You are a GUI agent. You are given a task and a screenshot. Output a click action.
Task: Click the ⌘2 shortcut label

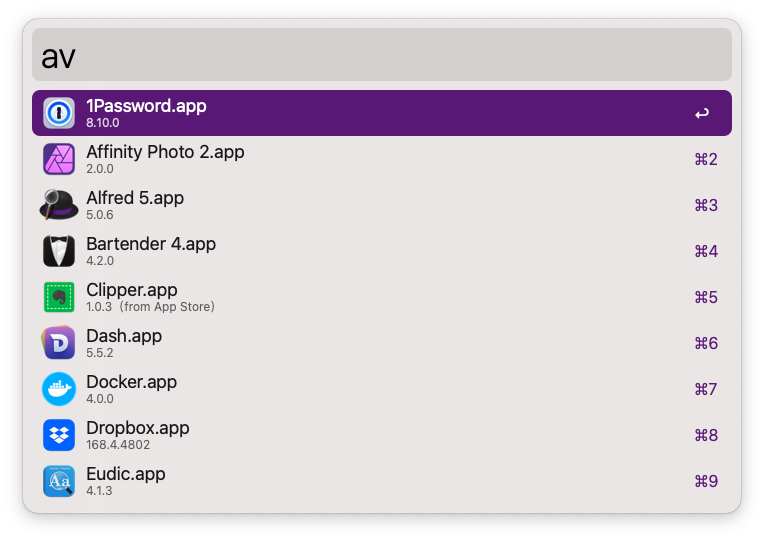[x=706, y=160]
